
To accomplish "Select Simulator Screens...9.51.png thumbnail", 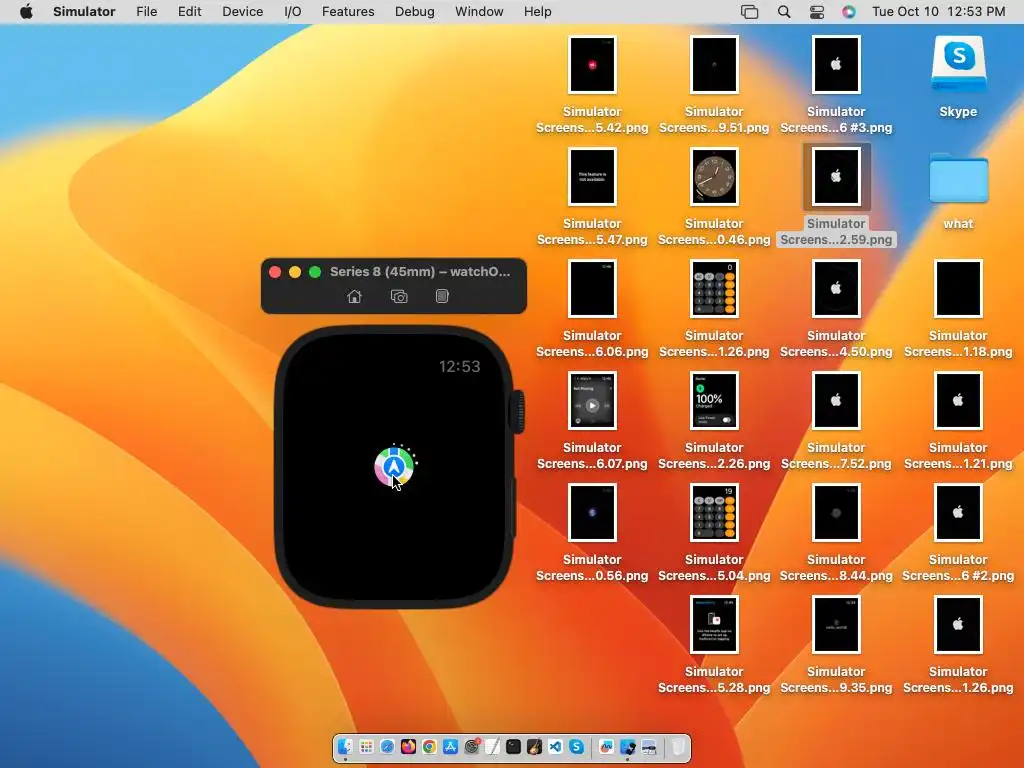I will pyautogui.click(x=714, y=64).
